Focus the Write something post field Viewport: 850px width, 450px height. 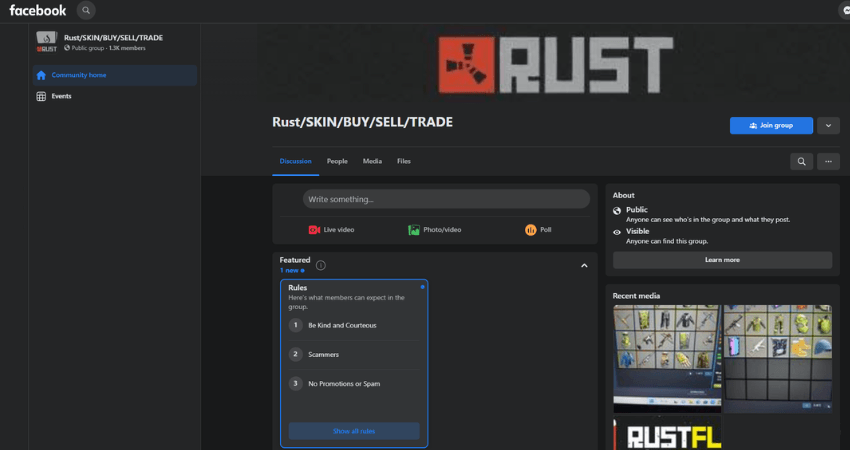tap(446, 199)
